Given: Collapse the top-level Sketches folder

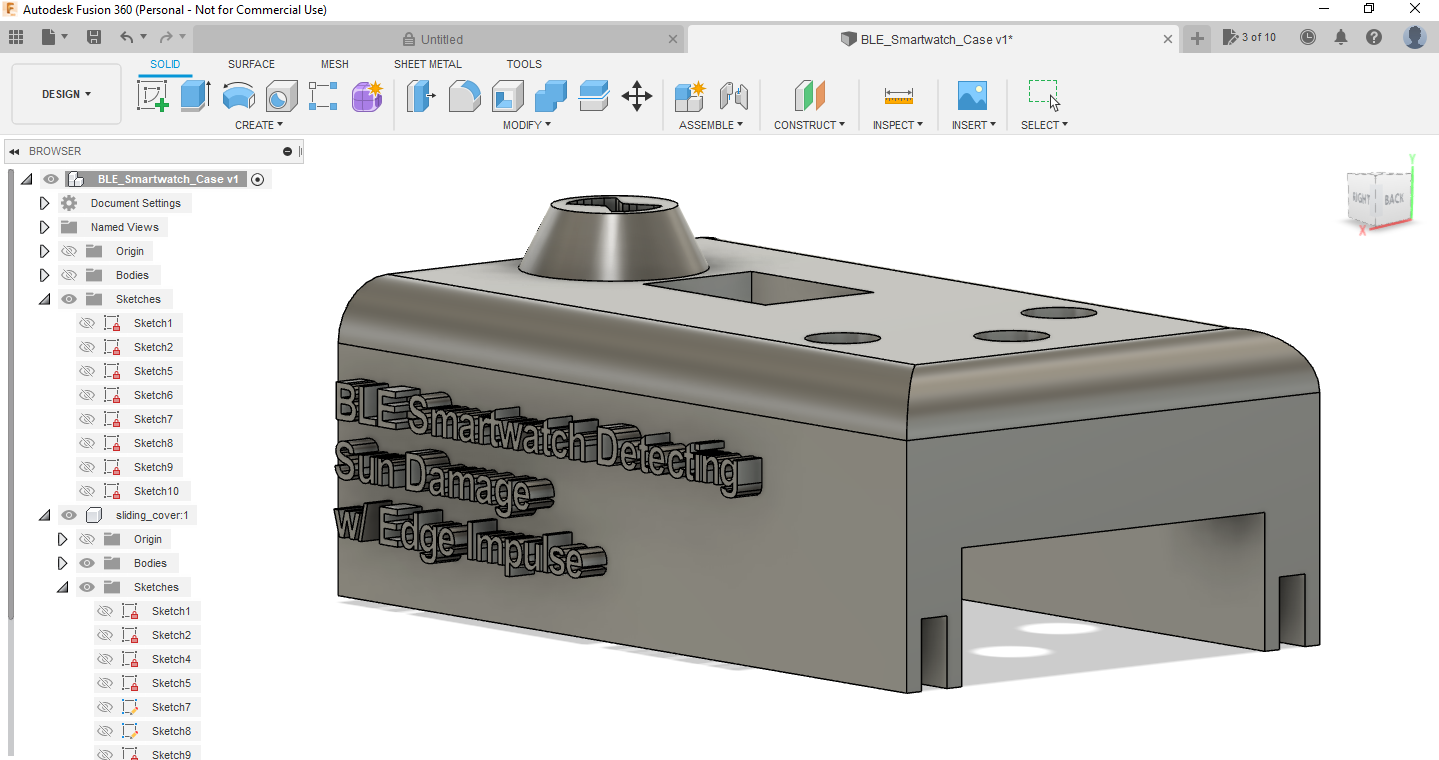Looking at the screenshot, I should [x=44, y=299].
